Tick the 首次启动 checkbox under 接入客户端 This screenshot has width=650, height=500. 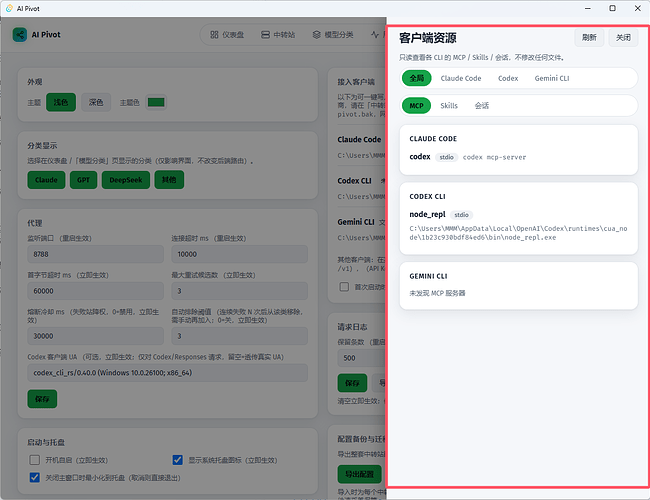pos(344,286)
